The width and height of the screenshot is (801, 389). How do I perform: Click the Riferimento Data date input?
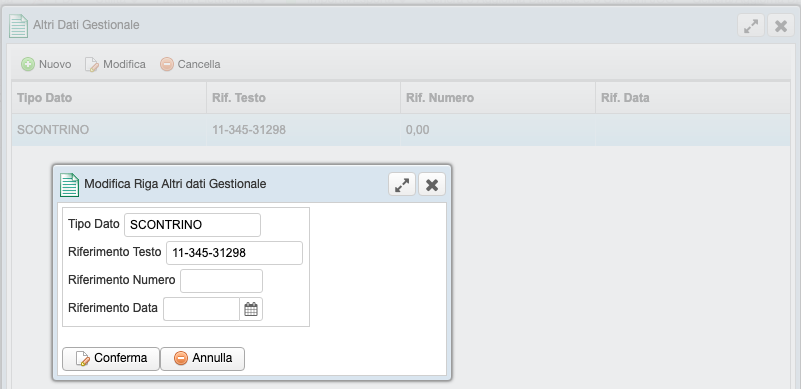(x=201, y=309)
